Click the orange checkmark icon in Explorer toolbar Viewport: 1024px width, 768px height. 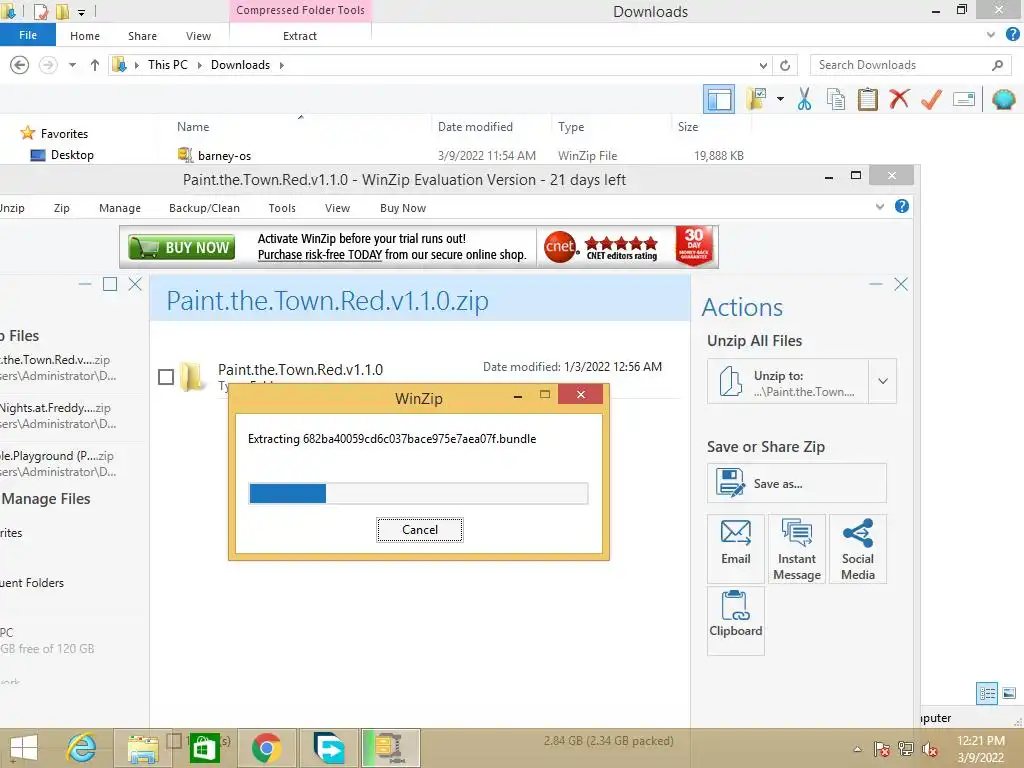pyautogui.click(x=931, y=99)
